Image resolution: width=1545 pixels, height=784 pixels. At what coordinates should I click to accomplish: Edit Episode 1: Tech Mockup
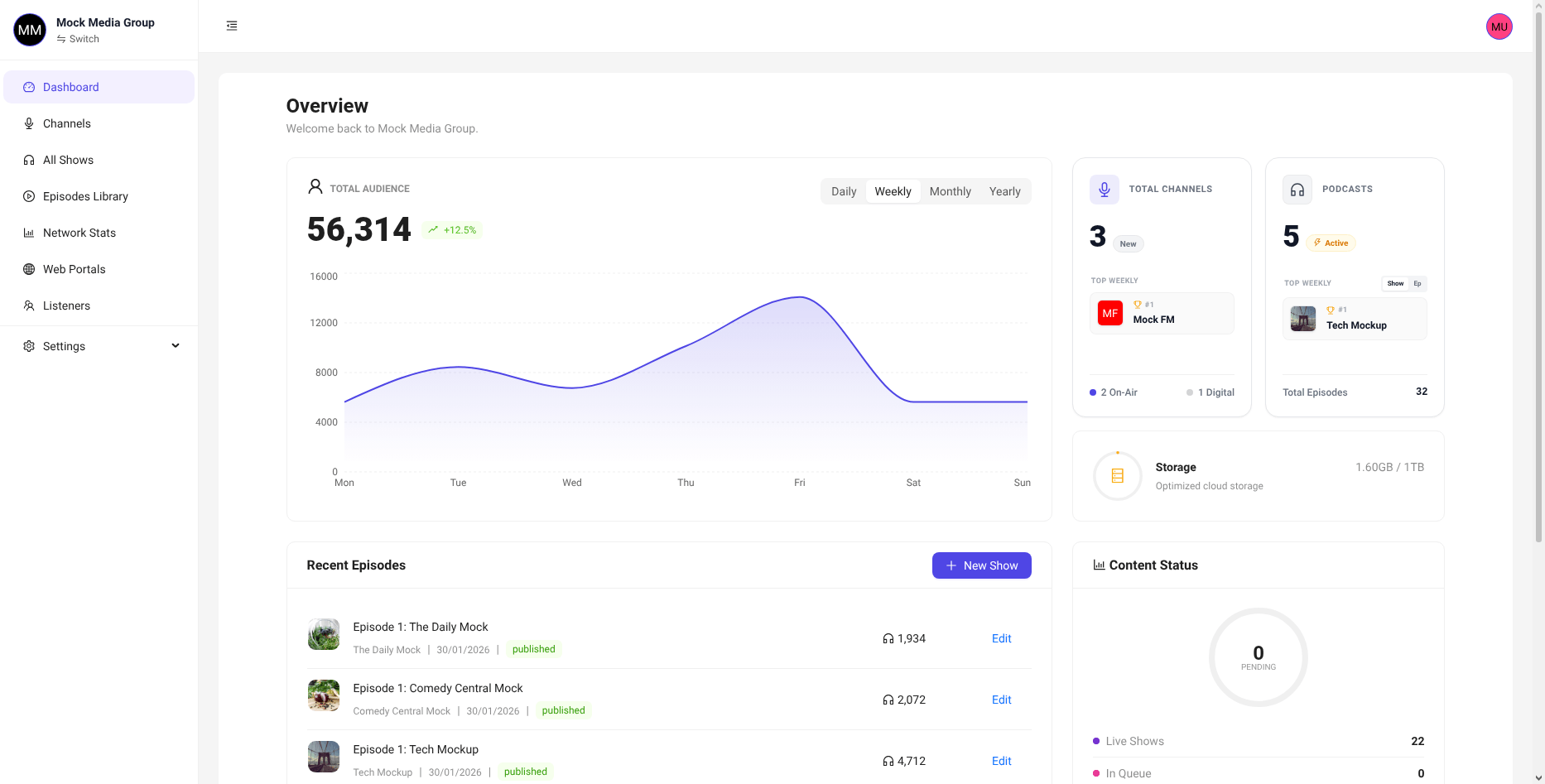pos(1001,761)
